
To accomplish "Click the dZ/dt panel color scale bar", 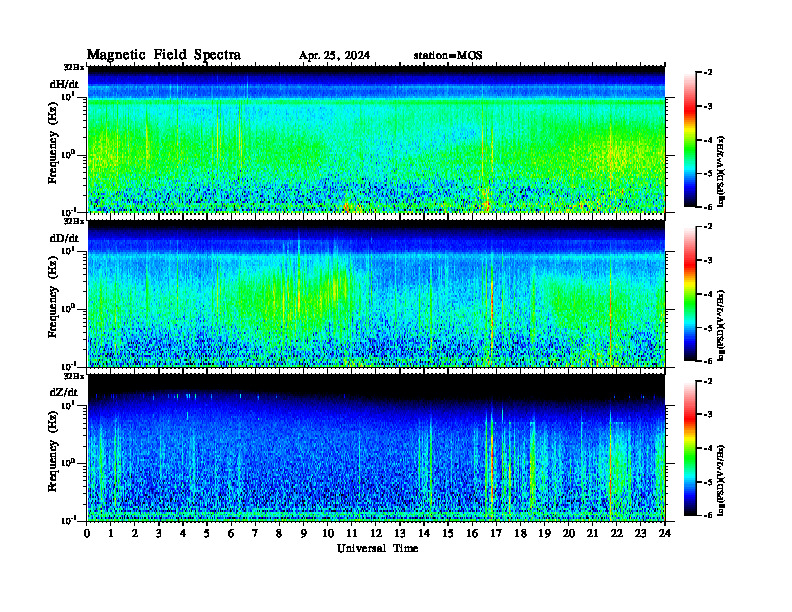I will [x=690, y=448].
